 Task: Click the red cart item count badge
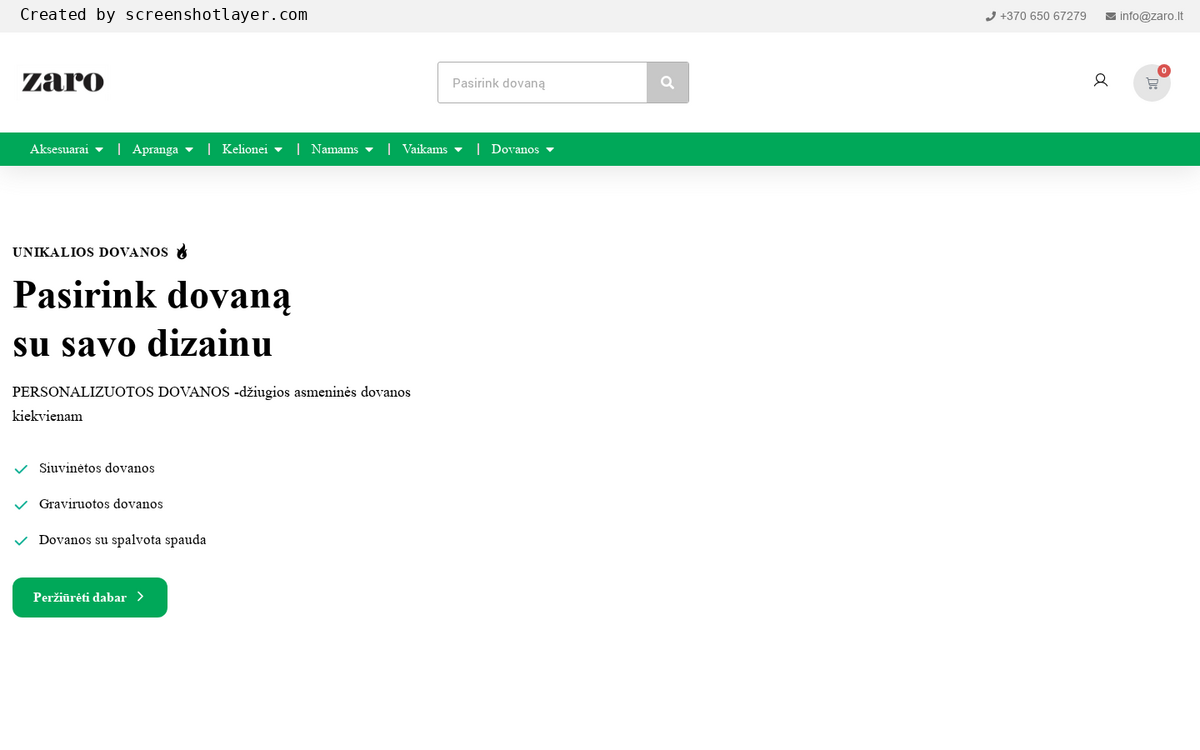coord(1163,71)
